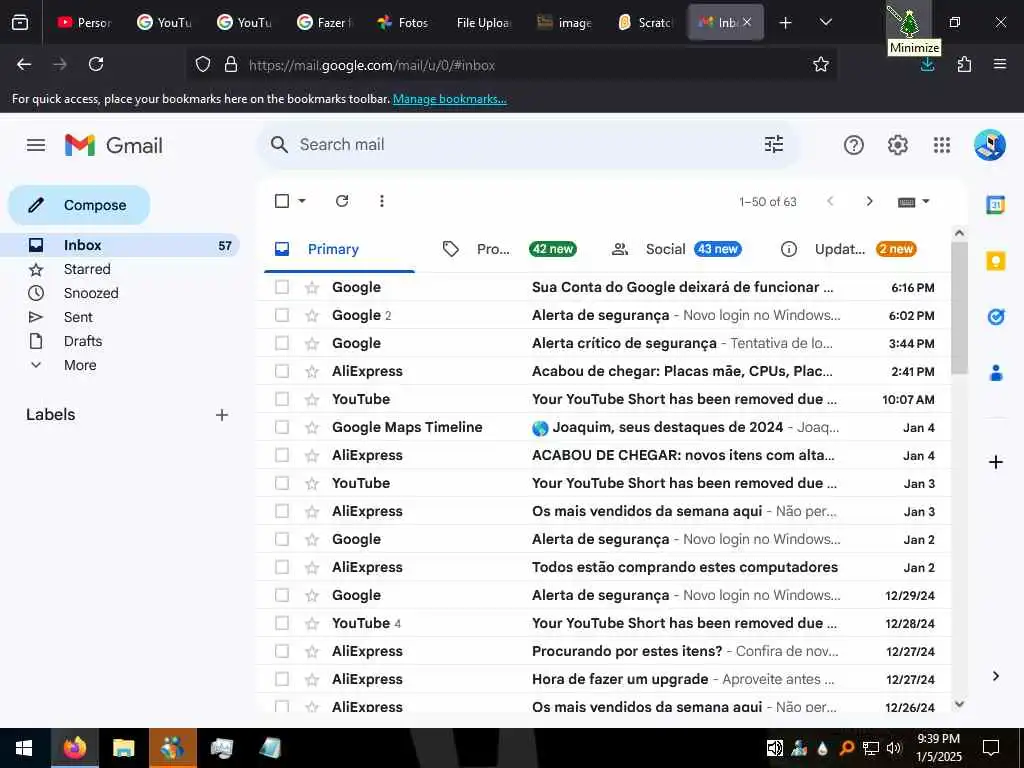The image size is (1024, 768).
Task: Get add-ons plus icon in side panel
Action: pos(996,462)
